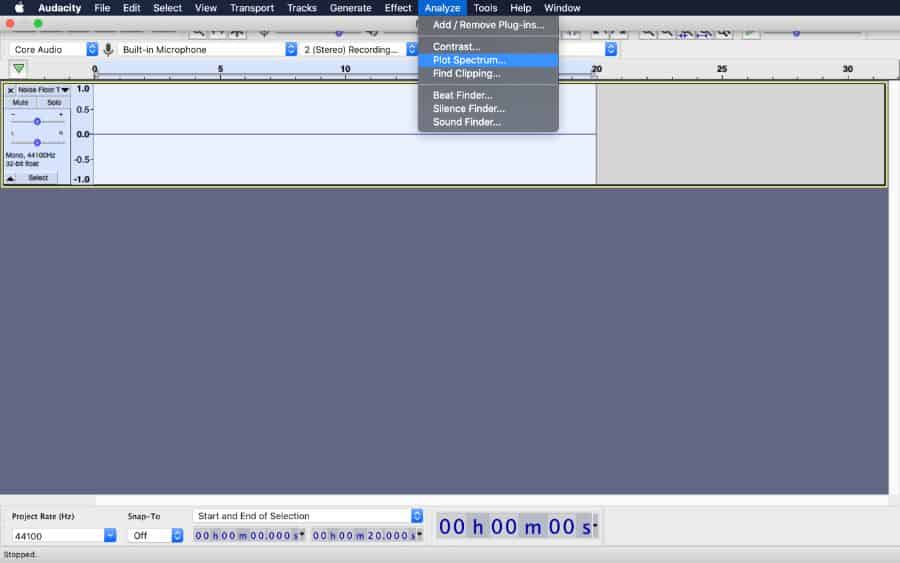The image size is (900, 563).
Task: Open the Snap-To Off dropdown
Action: pyautogui.click(x=177, y=535)
